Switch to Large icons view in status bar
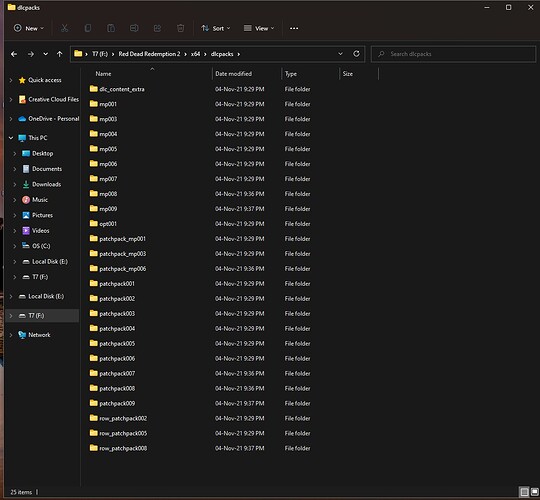The height and width of the screenshot is (500, 540). (x=534, y=492)
